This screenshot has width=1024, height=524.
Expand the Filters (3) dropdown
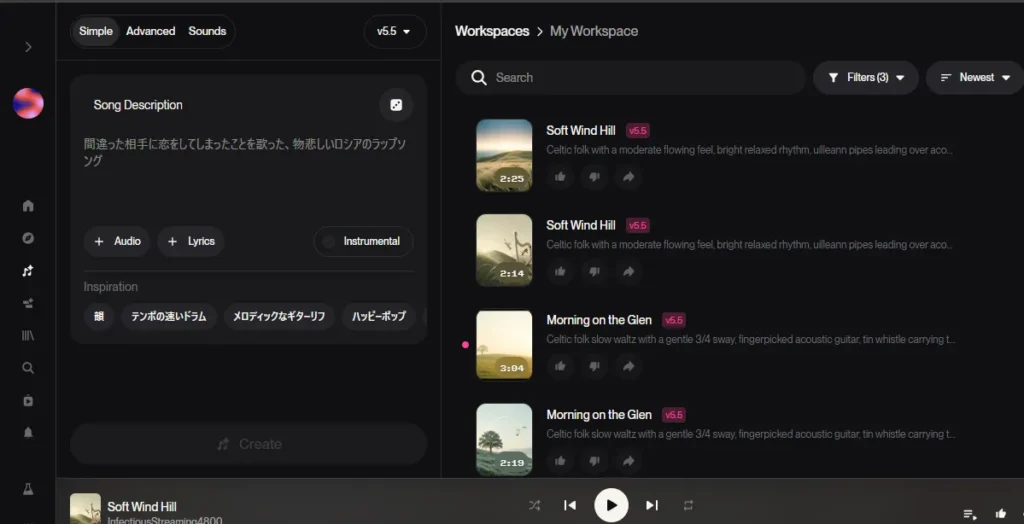pyautogui.click(x=866, y=77)
